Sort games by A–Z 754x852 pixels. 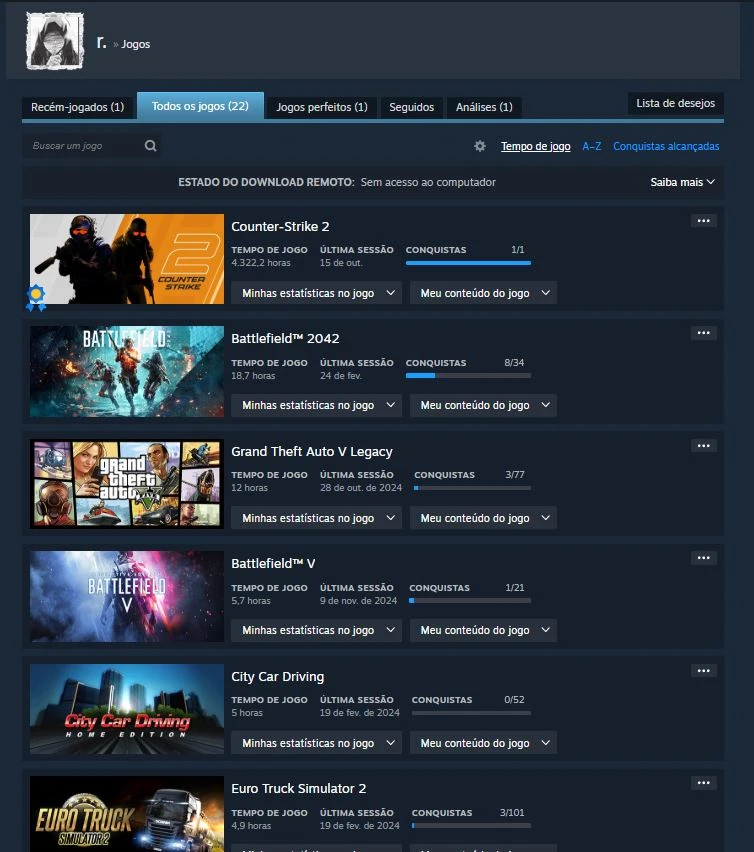pos(592,146)
